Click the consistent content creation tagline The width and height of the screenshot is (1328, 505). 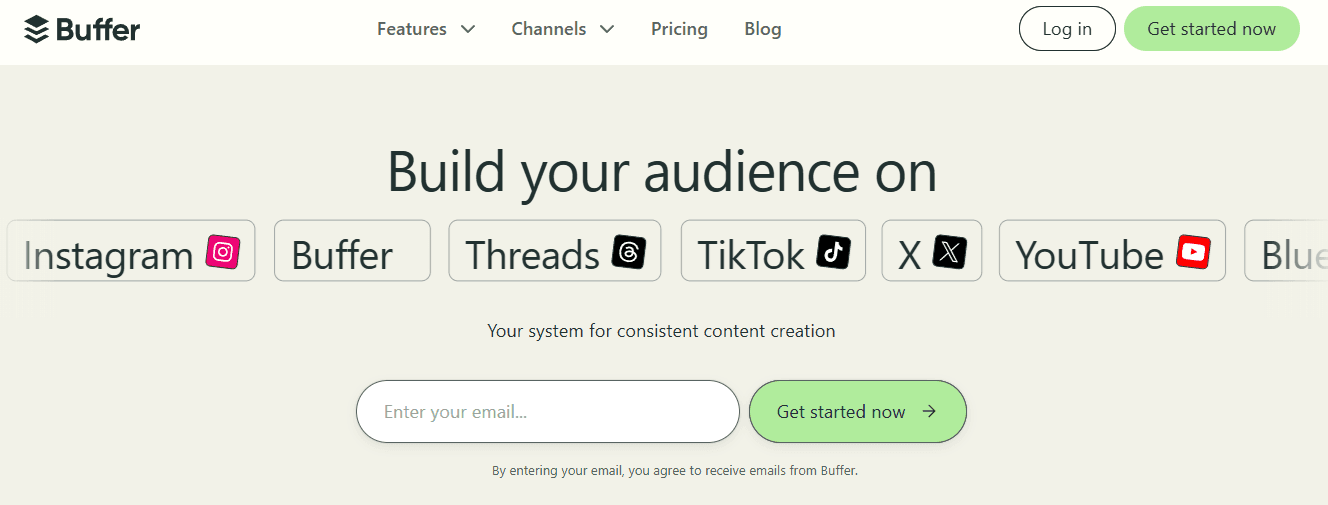point(661,330)
